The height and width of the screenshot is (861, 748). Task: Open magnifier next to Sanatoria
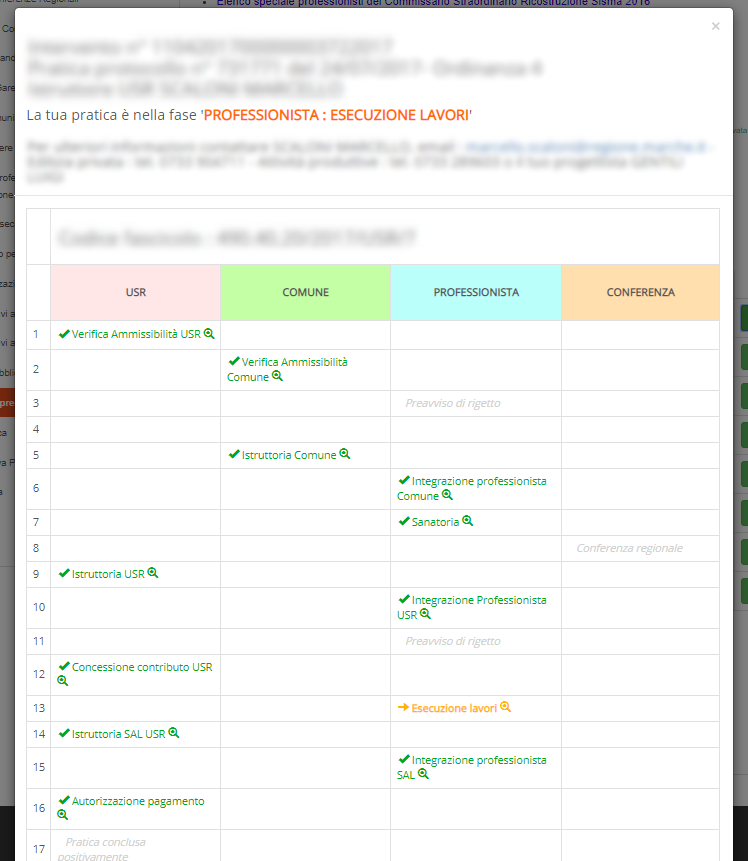pyautogui.click(x=467, y=521)
